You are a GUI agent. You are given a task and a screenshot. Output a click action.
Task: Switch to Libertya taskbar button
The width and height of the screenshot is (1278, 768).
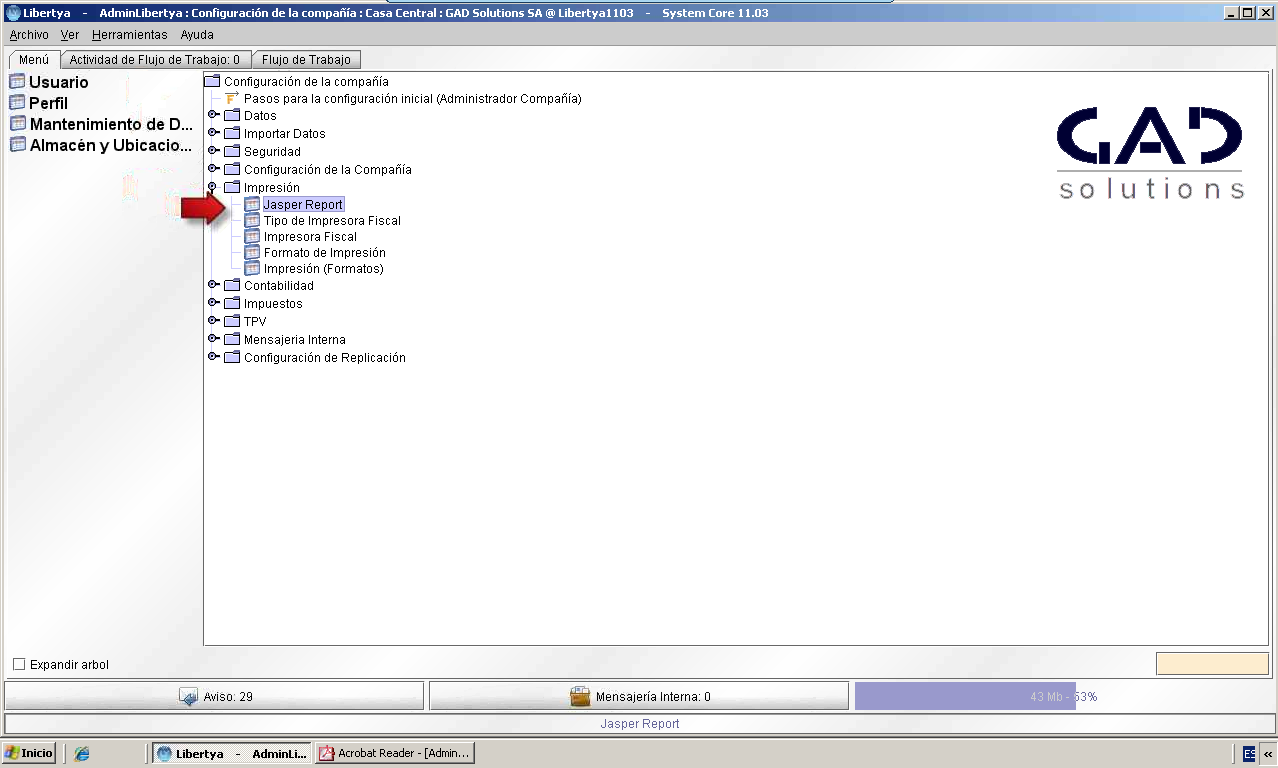pyautogui.click(x=231, y=753)
